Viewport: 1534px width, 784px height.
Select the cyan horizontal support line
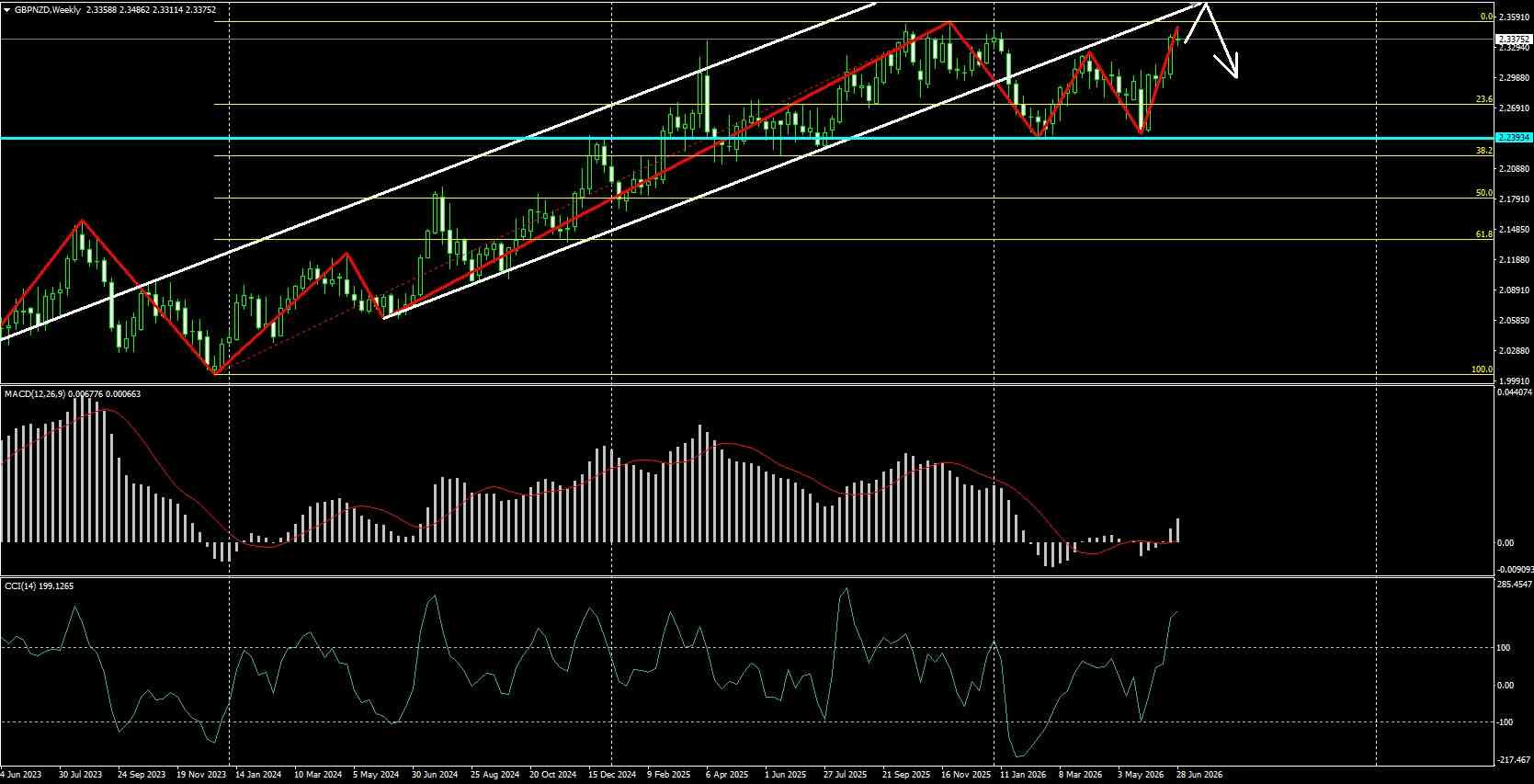(x=746, y=138)
